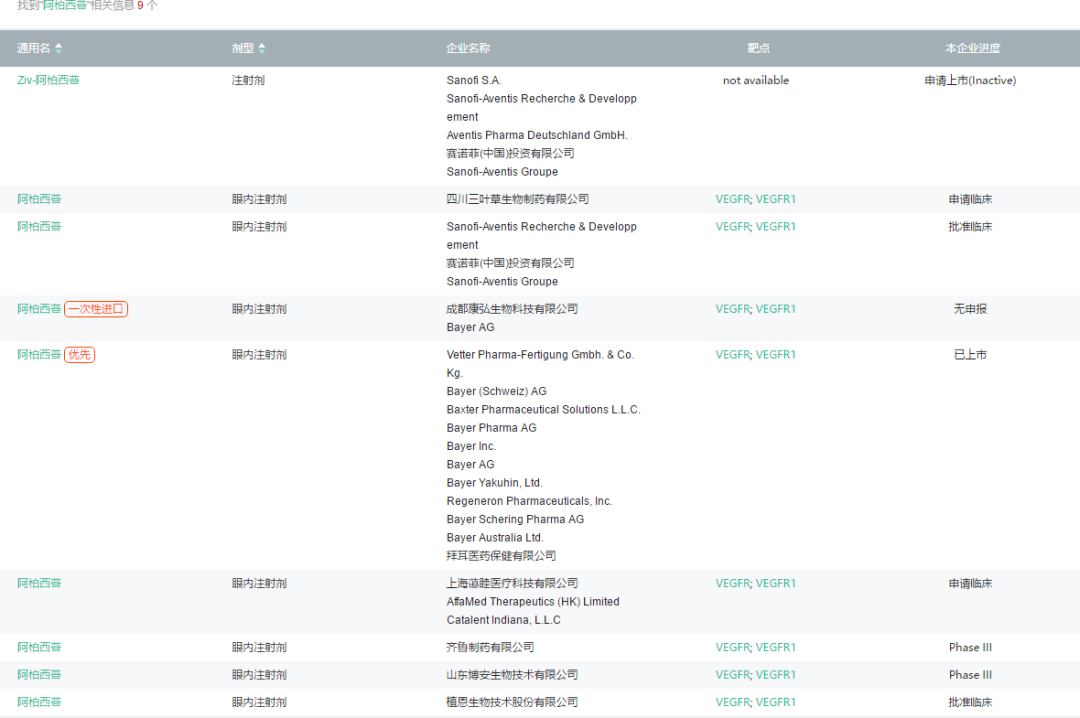Click the 剂型 column header
The width and height of the screenshot is (1080, 718).
click(243, 48)
